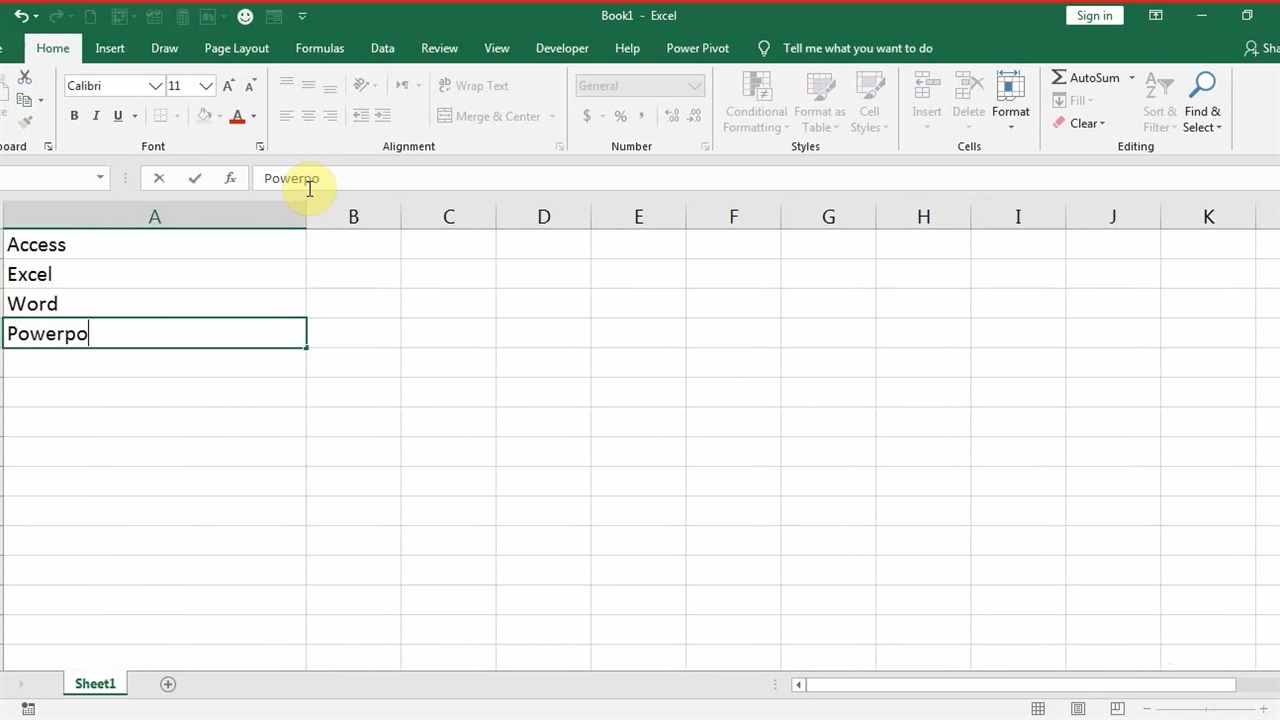
Task: Click the smiley feedback icon
Action: click(x=245, y=16)
